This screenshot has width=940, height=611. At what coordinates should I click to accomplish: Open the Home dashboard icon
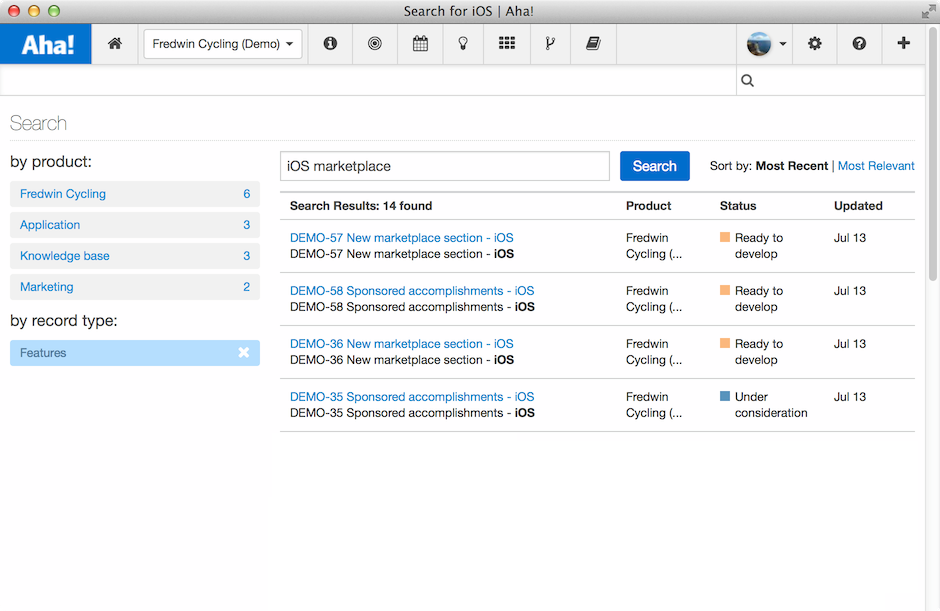point(115,44)
